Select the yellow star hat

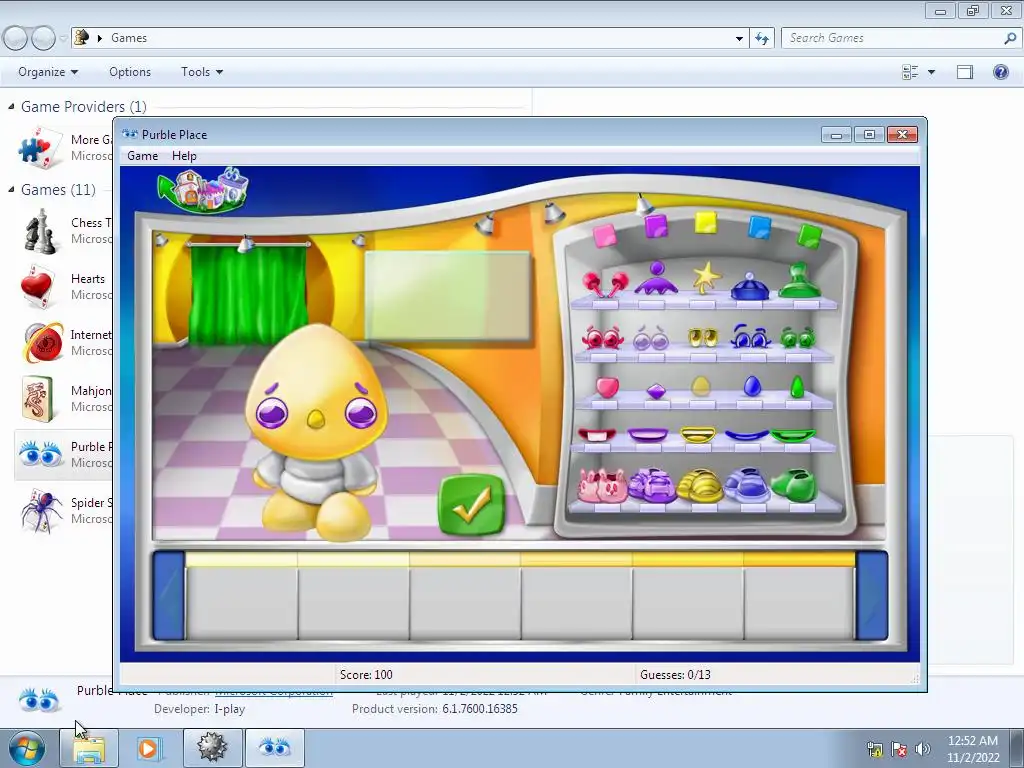(705, 278)
